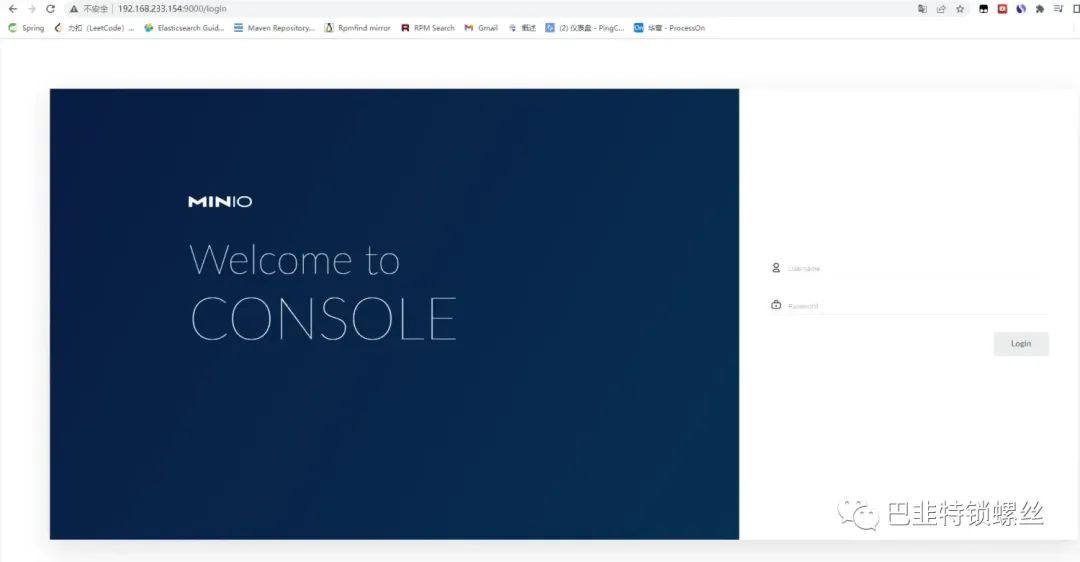Viewport: 1080px width, 562px height.
Task: Open the translate page icon
Action: pos(922,9)
